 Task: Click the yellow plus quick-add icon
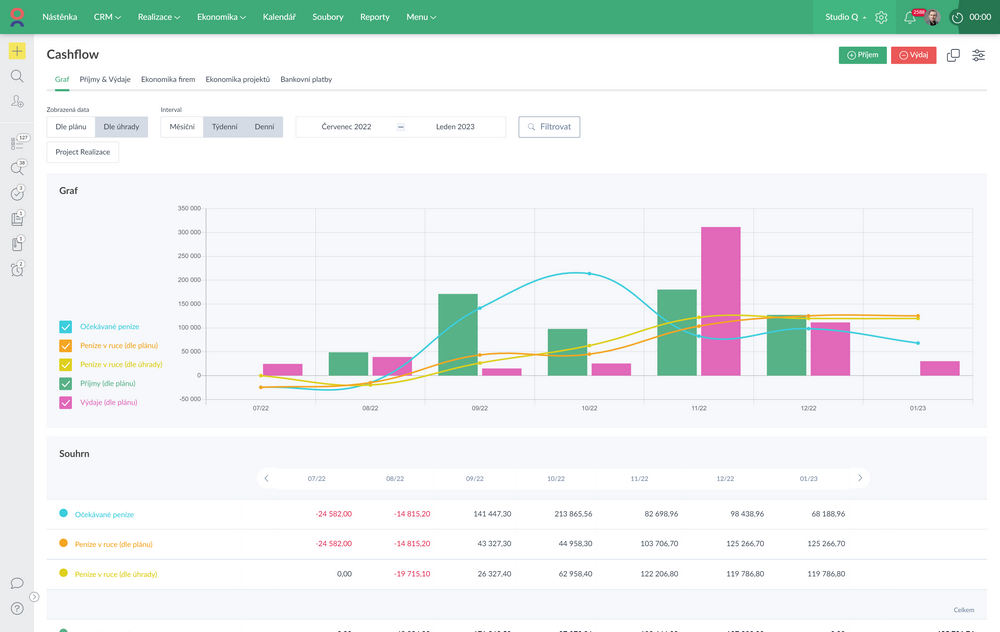pyautogui.click(x=17, y=51)
